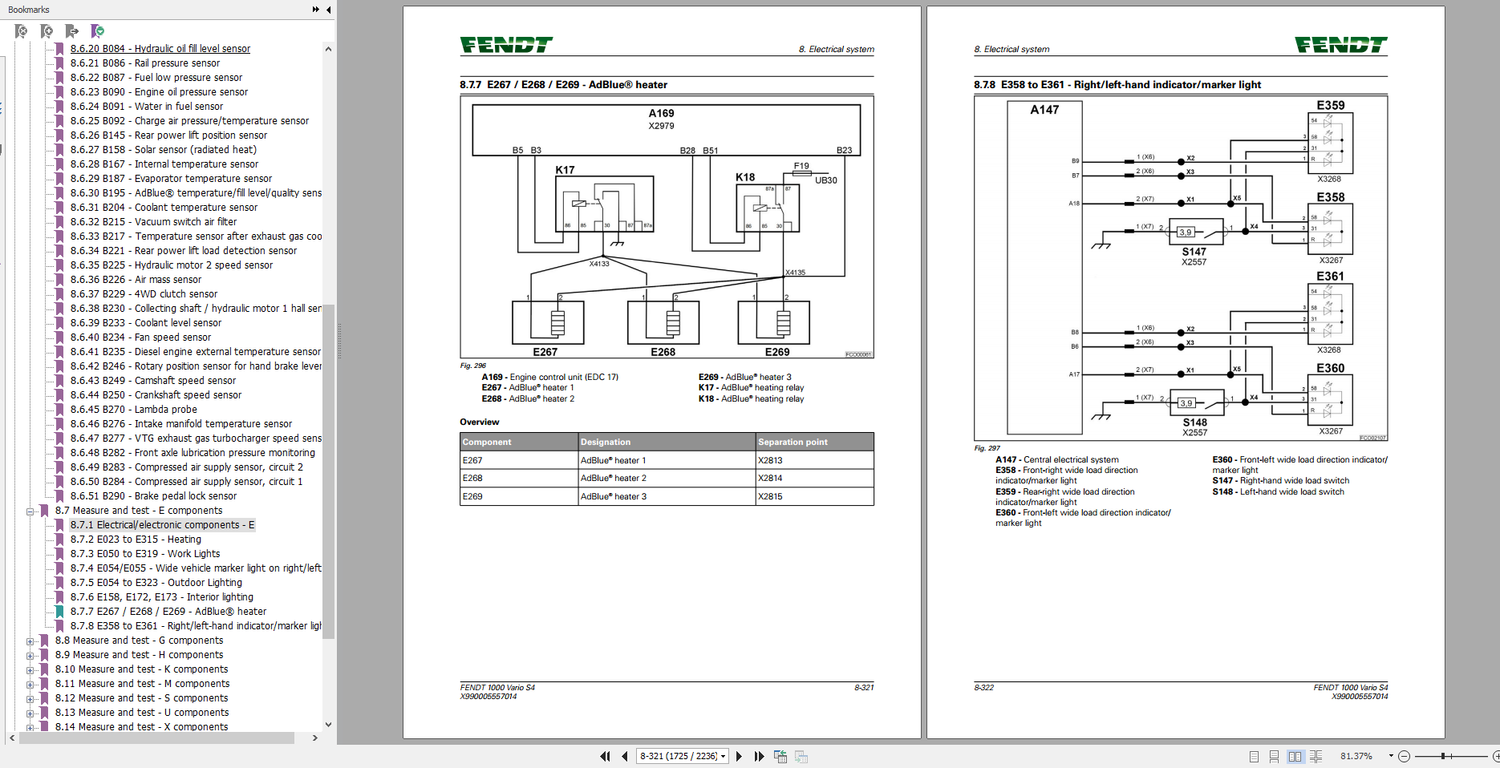Click the zoom out minus button
Screen dimensions: 1500x768
(1404, 756)
